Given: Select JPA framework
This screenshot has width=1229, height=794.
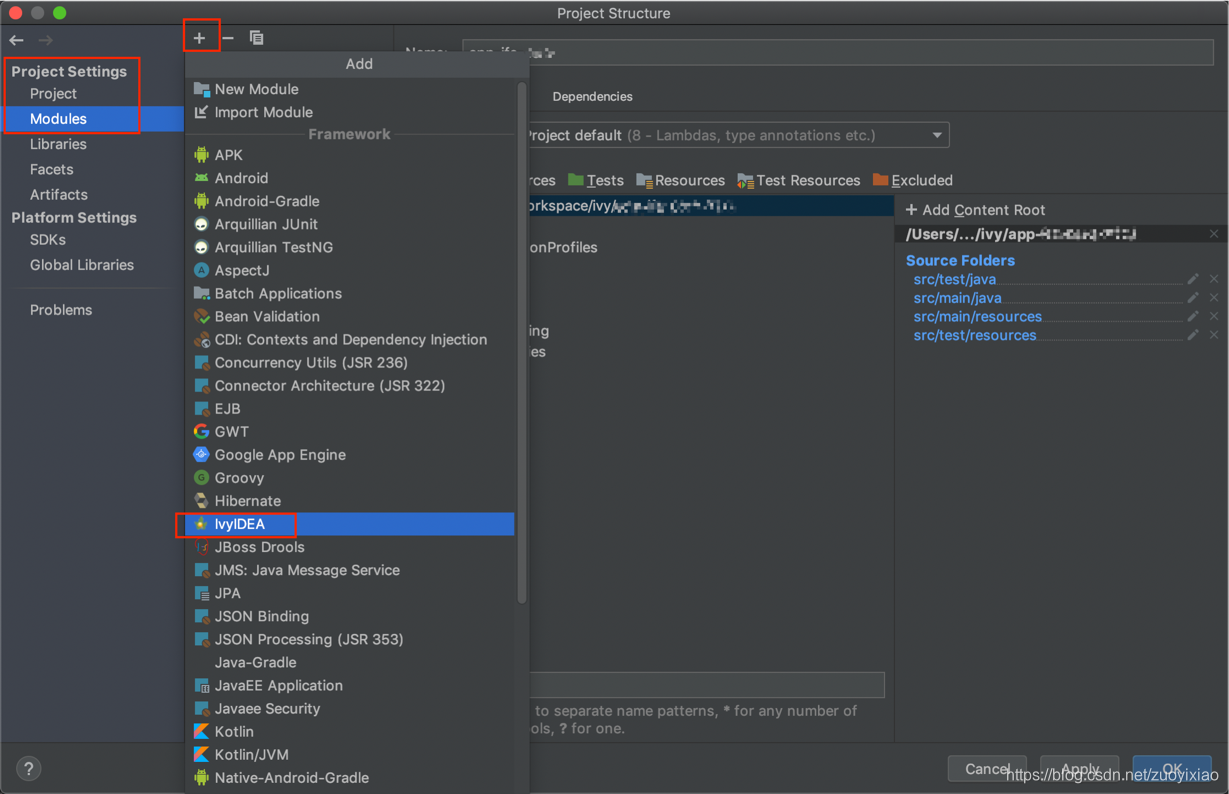Looking at the screenshot, I should coord(350,593).
